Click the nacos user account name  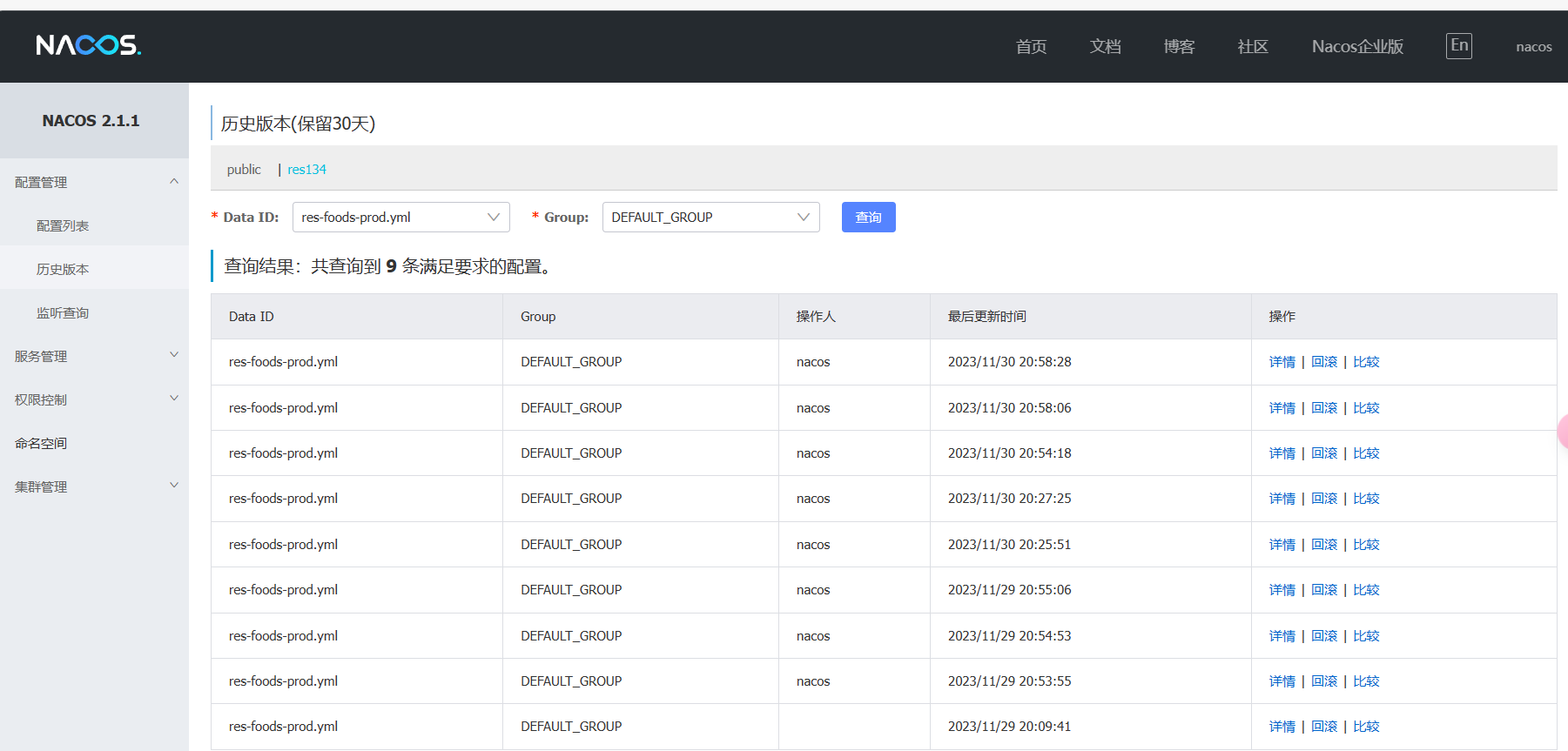pyautogui.click(x=1533, y=47)
